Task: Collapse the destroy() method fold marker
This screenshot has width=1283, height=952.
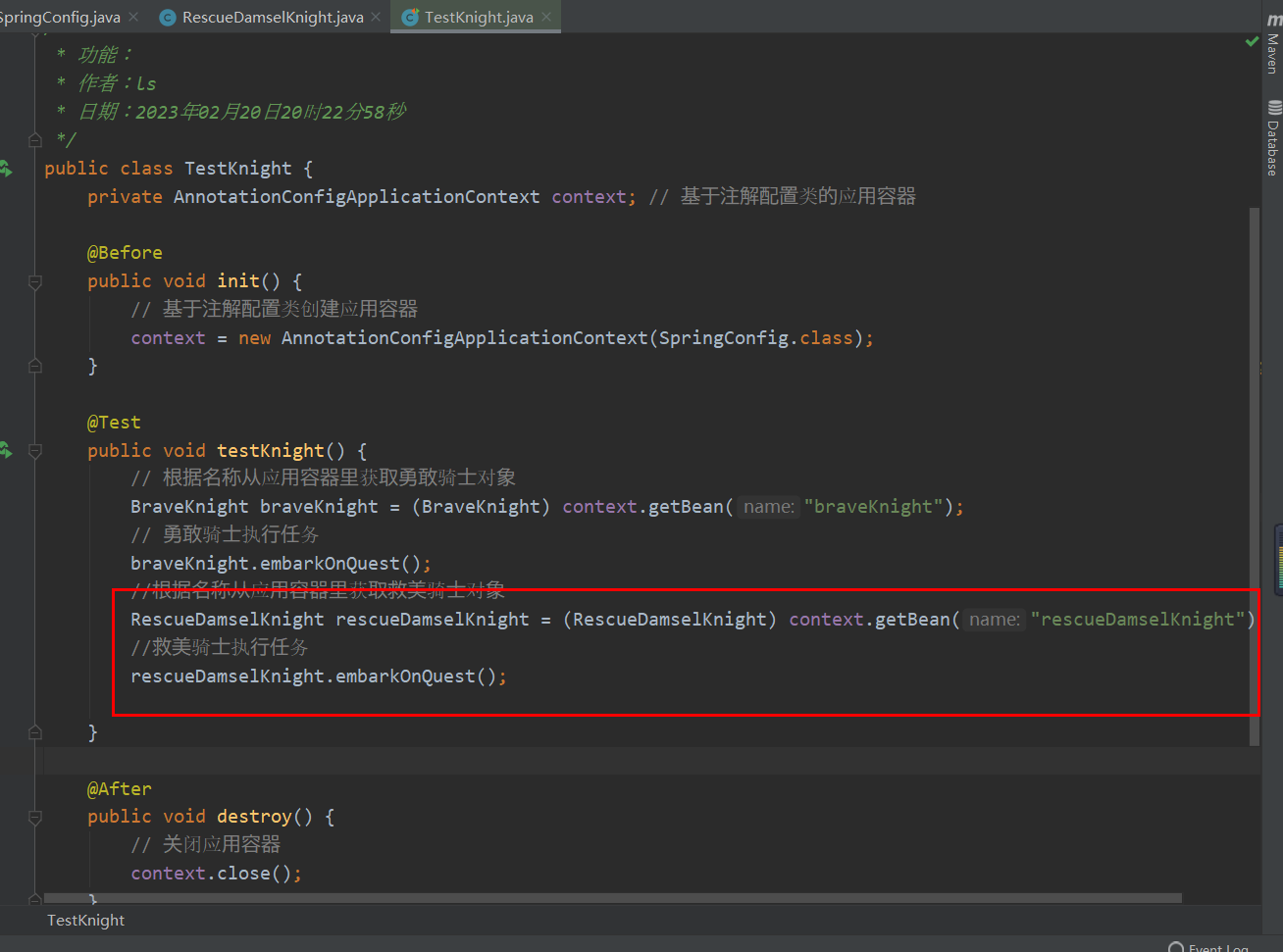Action: (x=35, y=817)
